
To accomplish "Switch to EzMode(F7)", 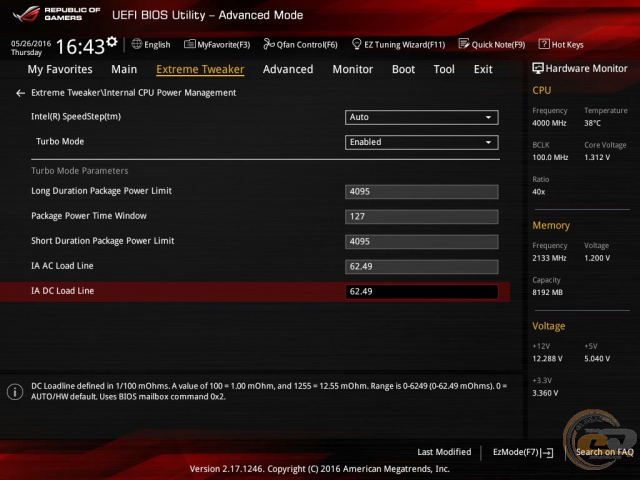I will (516, 452).
